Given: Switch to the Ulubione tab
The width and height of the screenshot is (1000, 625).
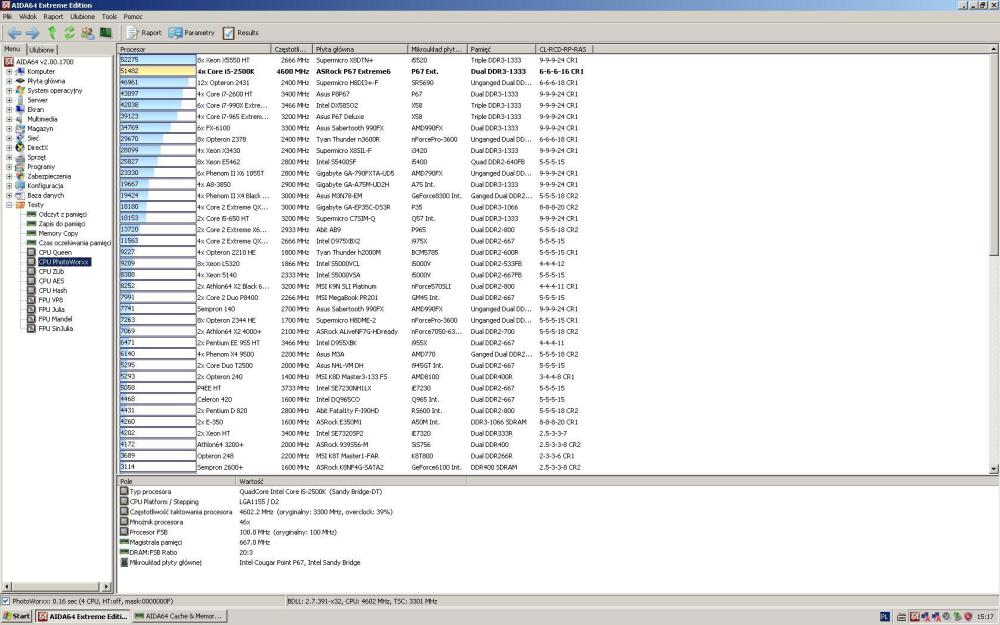Looking at the screenshot, I should (x=42, y=49).
